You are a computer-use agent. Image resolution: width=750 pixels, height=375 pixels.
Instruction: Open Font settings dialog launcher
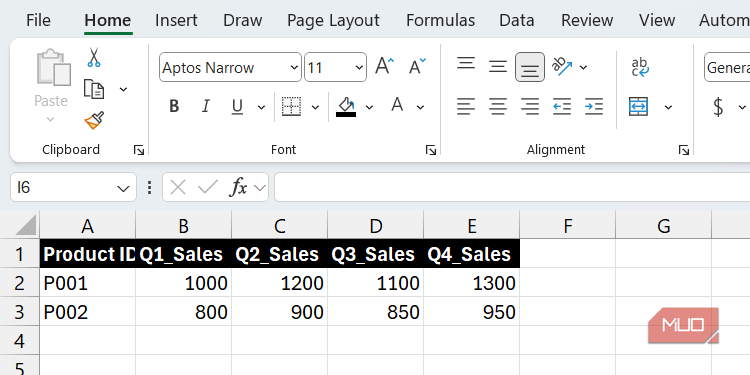tap(430, 150)
